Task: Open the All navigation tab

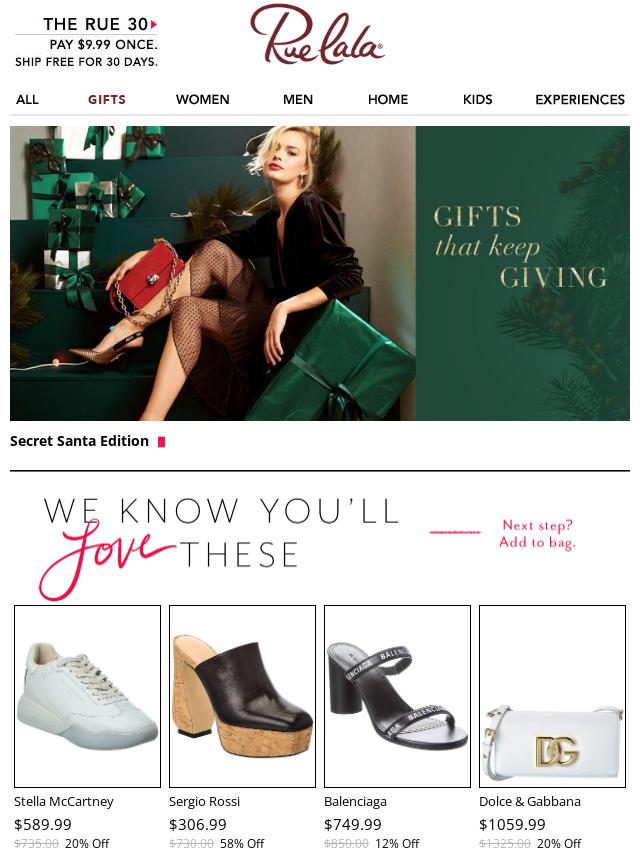Action: pyautogui.click(x=27, y=100)
